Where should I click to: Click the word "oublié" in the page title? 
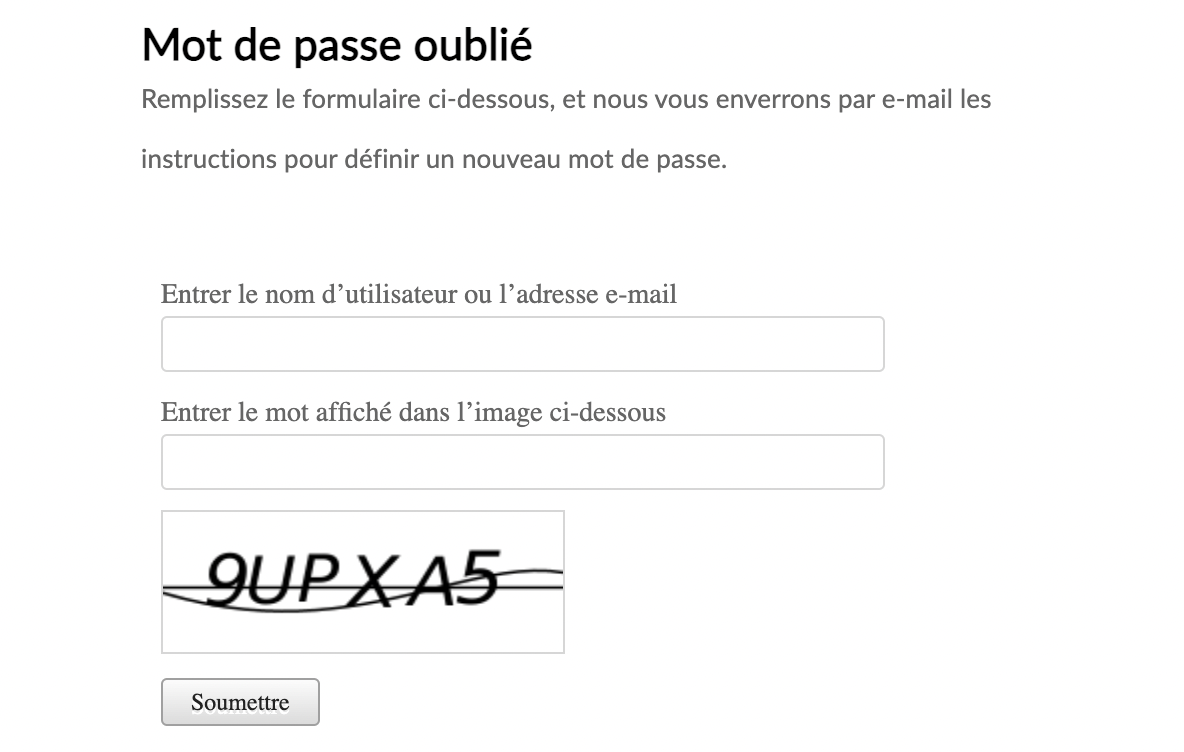pos(473,45)
